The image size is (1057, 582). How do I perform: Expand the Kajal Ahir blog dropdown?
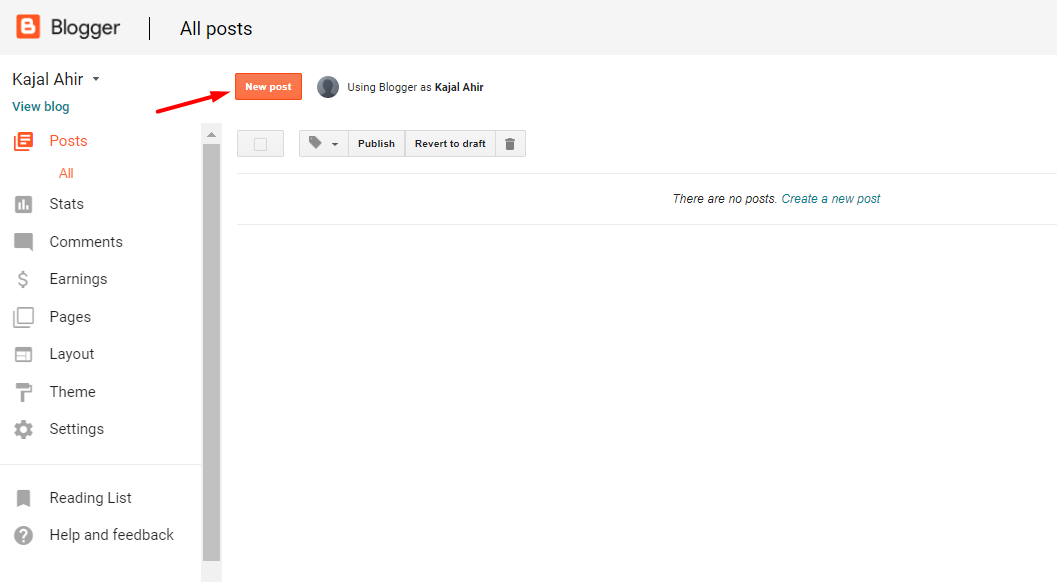(x=96, y=79)
